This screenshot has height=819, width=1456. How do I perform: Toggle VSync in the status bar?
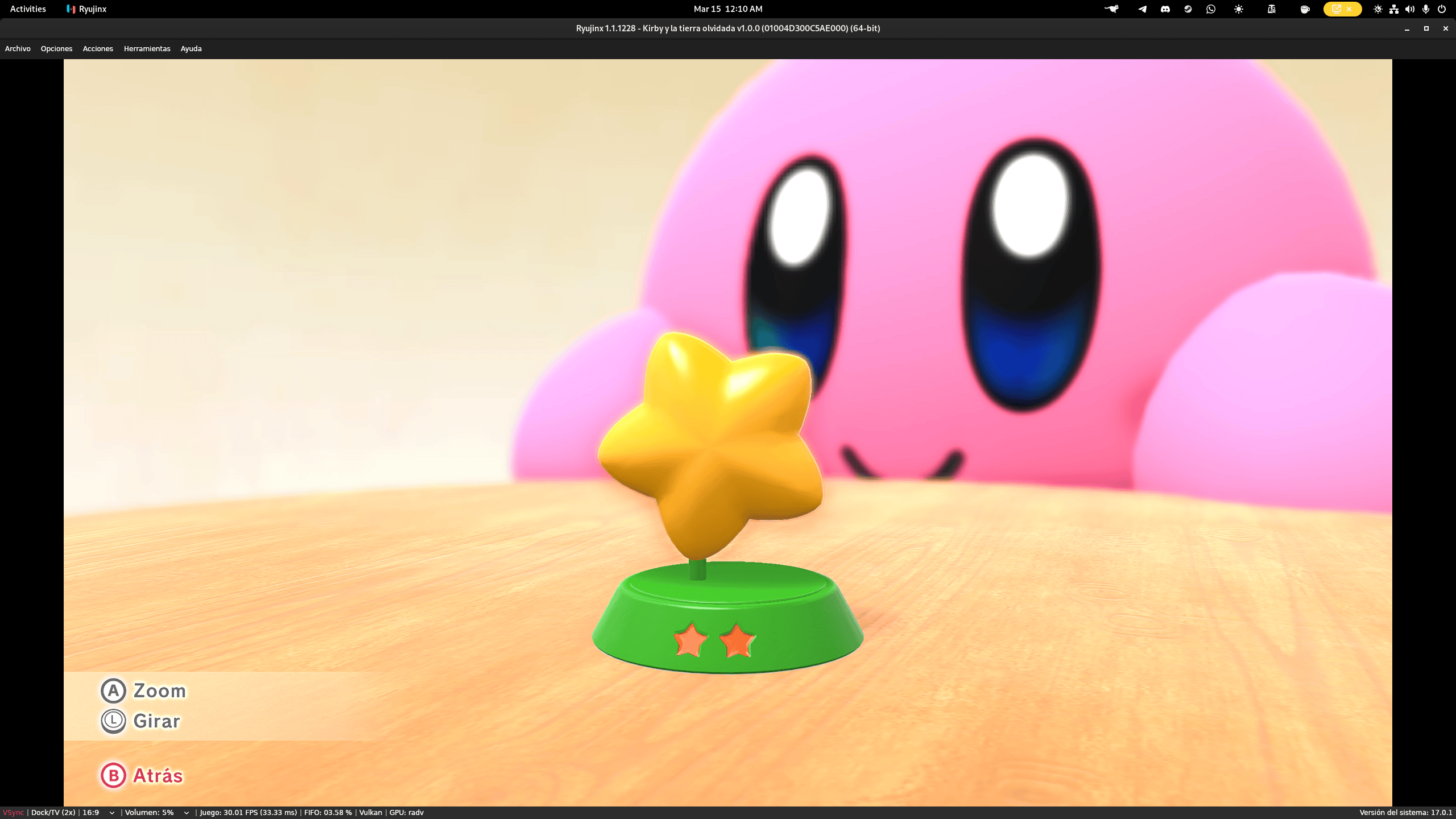(13, 813)
